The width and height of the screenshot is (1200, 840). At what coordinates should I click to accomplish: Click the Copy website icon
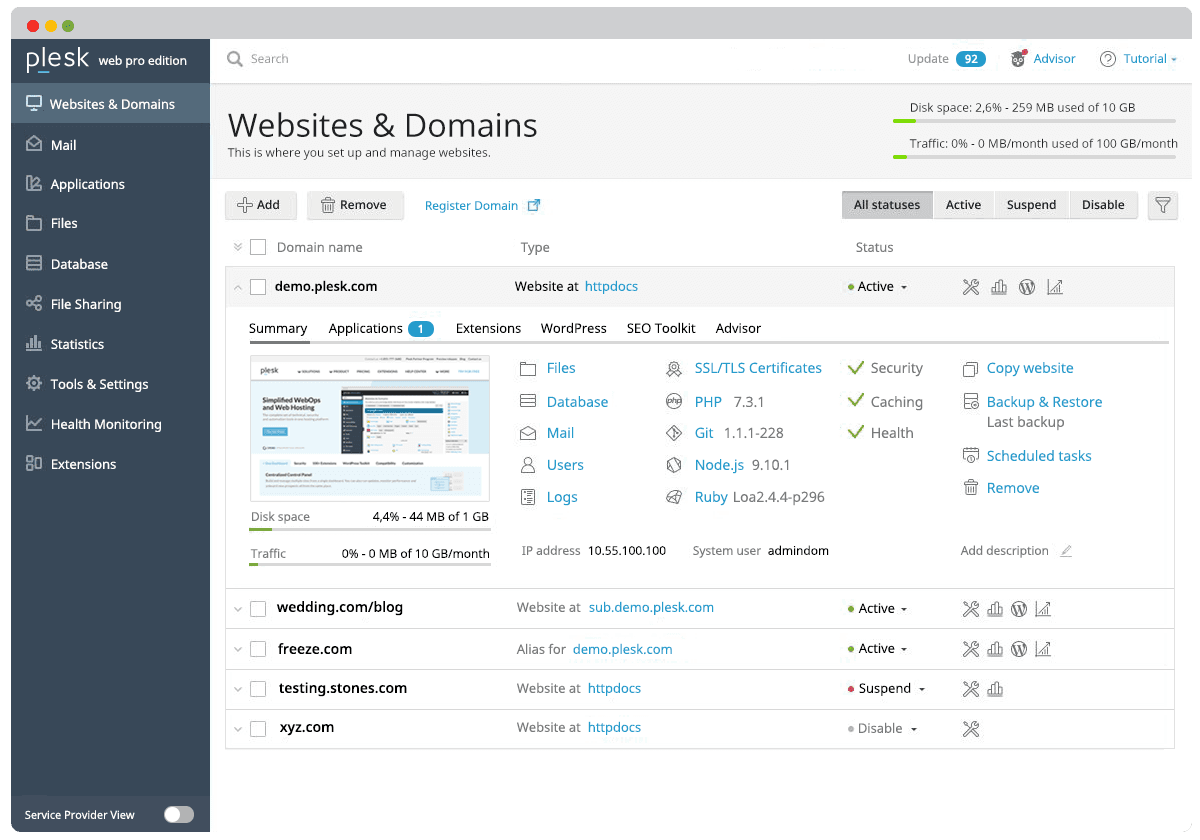tap(970, 369)
